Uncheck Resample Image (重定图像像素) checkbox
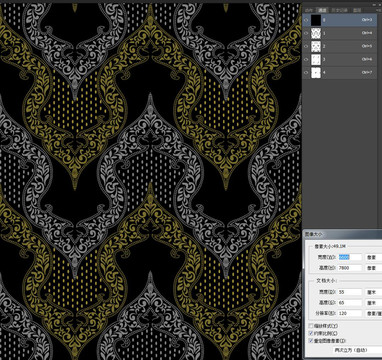The width and height of the screenshot is (382, 360). coord(311,341)
